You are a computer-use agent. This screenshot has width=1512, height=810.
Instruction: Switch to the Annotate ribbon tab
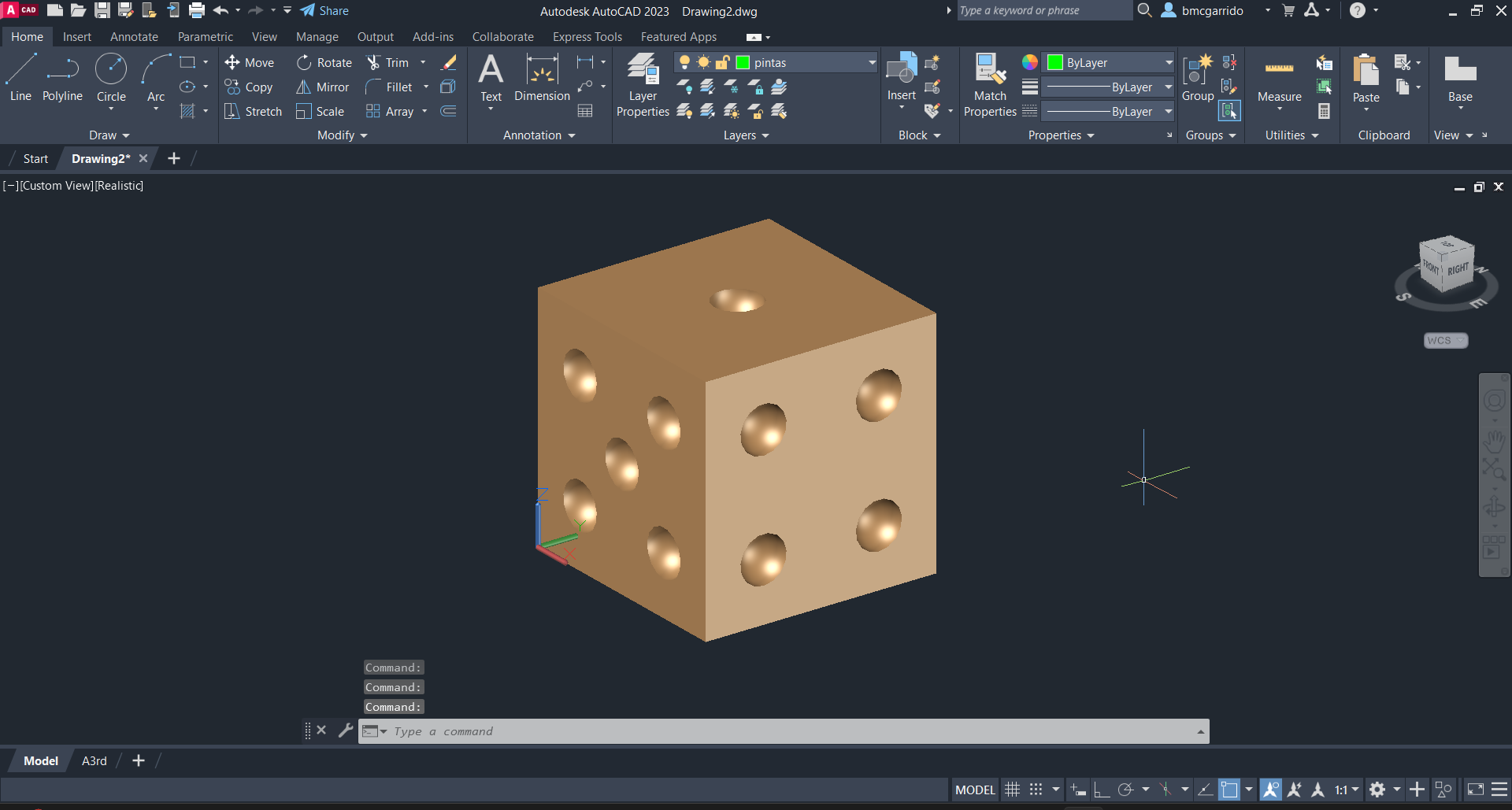134,37
